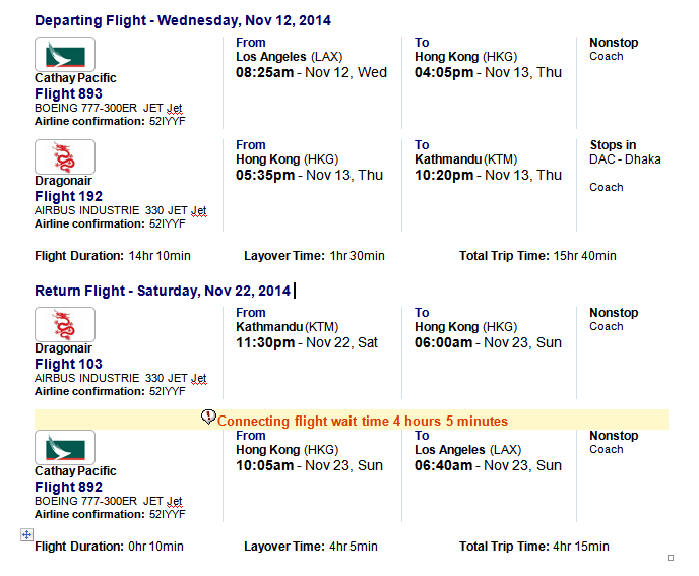Click the Layover Time 1hr 30min text

coord(314,256)
